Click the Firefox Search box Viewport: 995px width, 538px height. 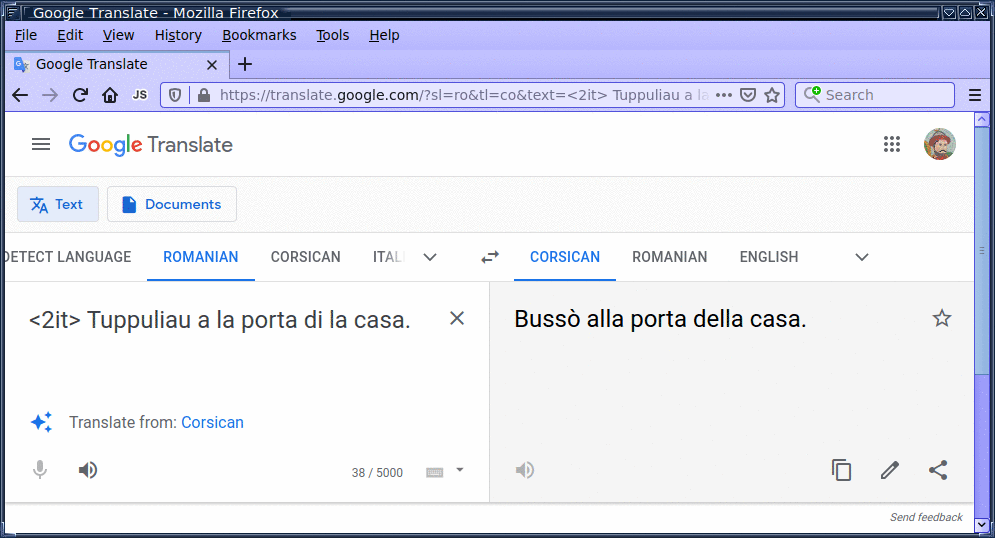point(875,95)
